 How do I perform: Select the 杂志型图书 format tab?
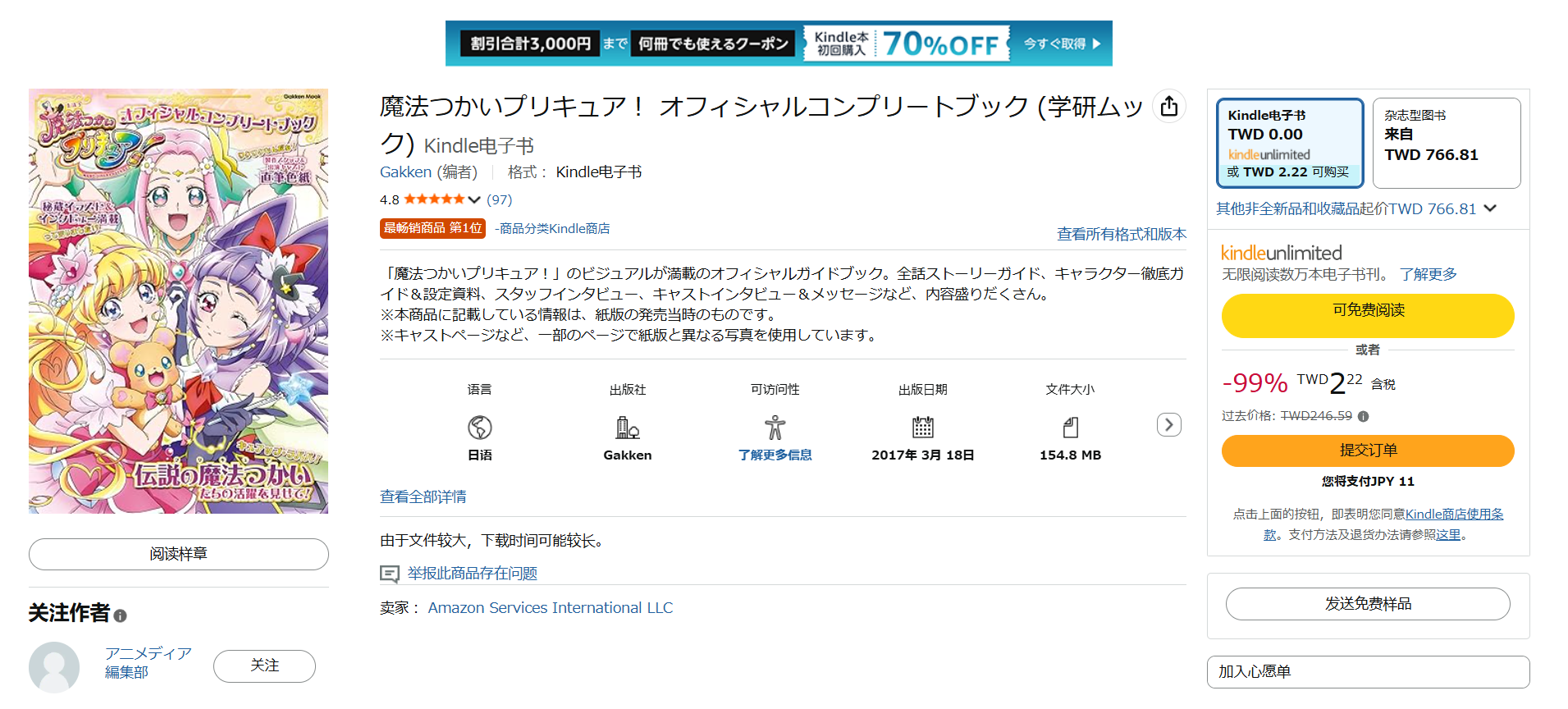(x=1447, y=143)
